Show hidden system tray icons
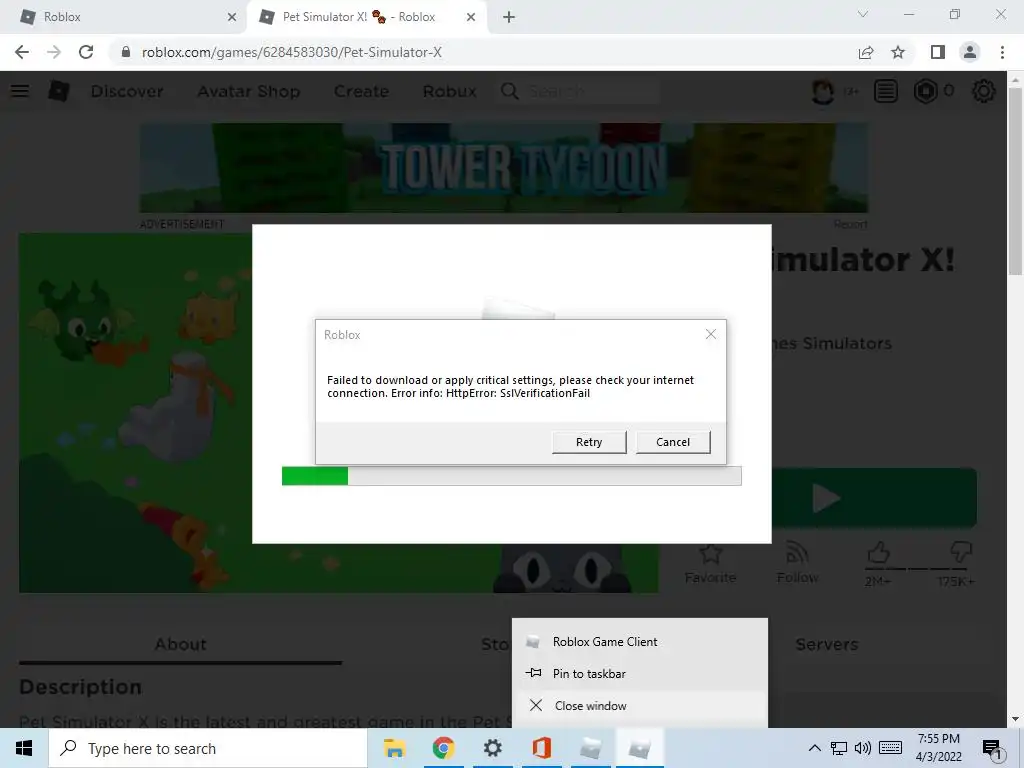This screenshot has width=1024, height=768. 814,748
